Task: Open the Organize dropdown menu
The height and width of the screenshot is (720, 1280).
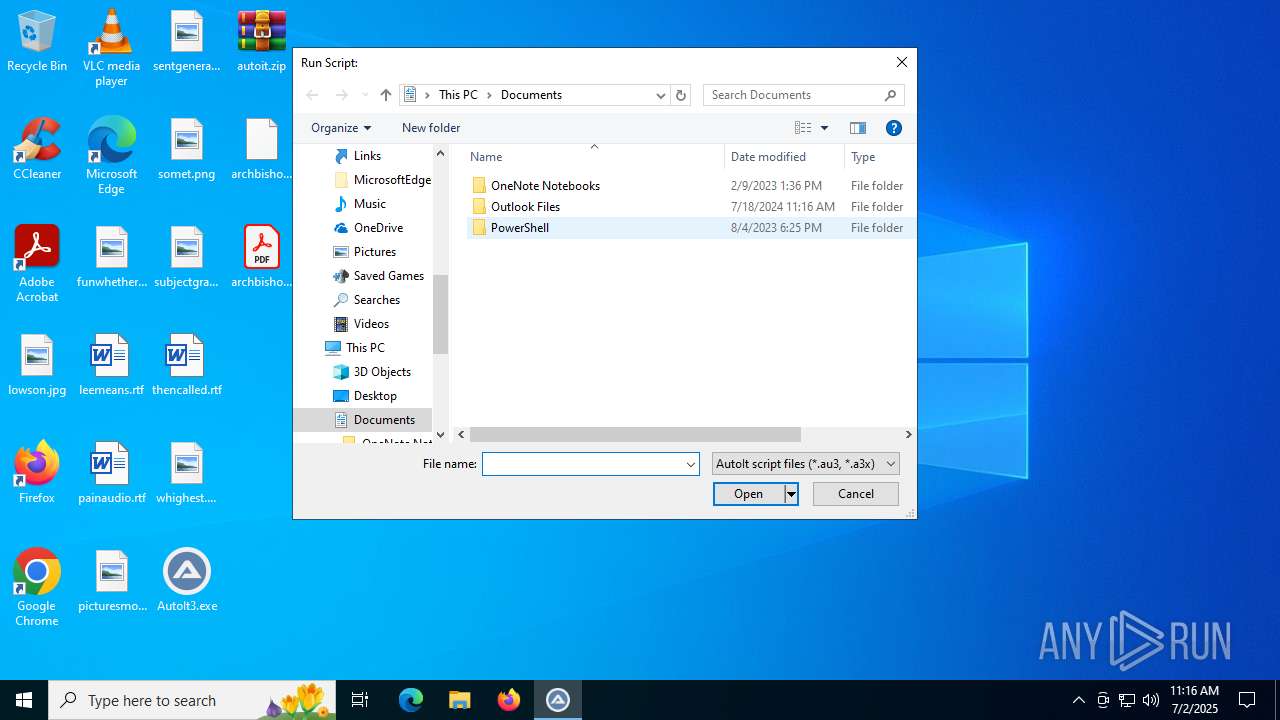Action: [x=341, y=128]
